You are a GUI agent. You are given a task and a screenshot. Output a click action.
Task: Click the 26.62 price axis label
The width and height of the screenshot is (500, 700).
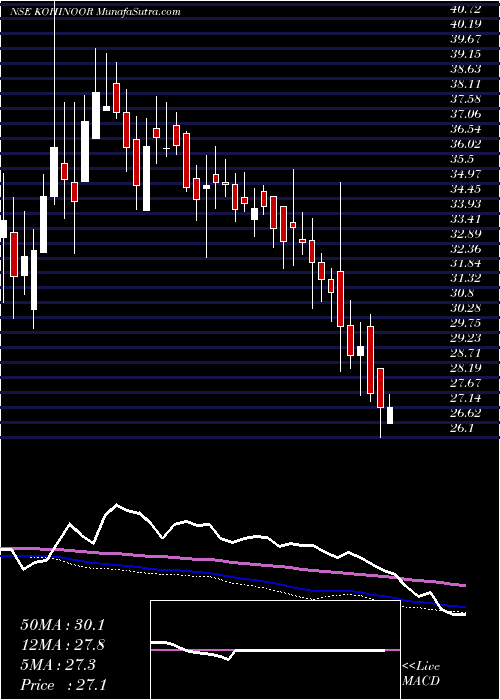(466, 413)
